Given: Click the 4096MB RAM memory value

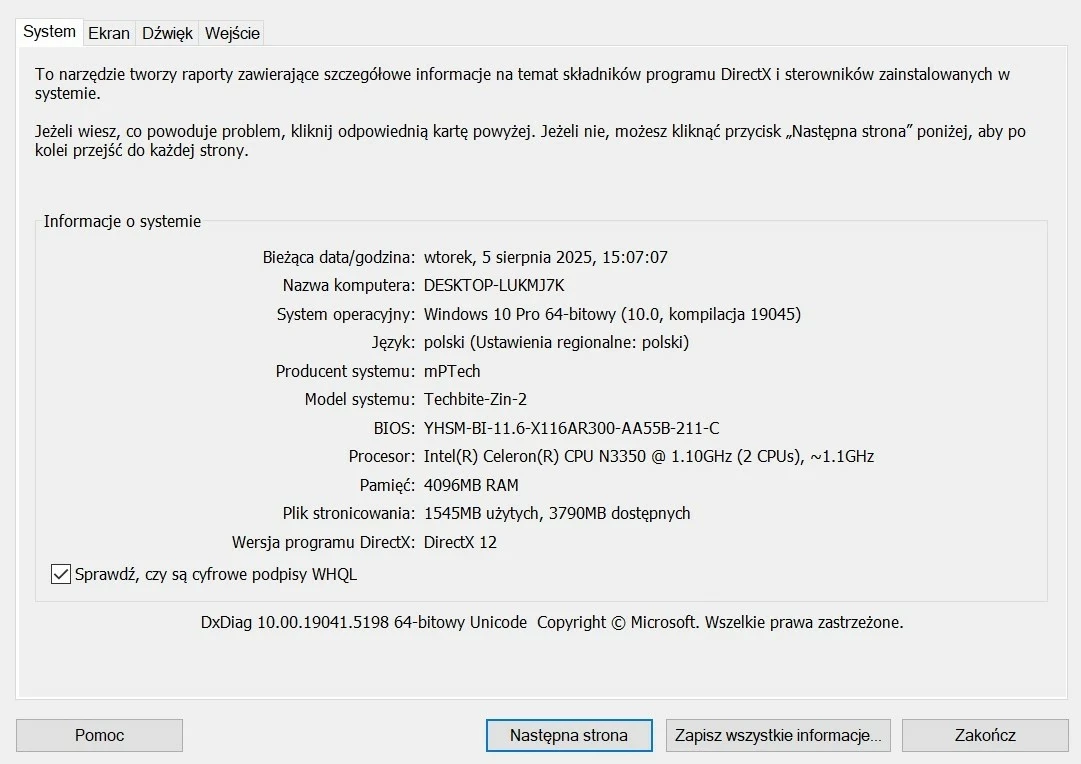Looking at the screenshot, I should pos(471,485).
